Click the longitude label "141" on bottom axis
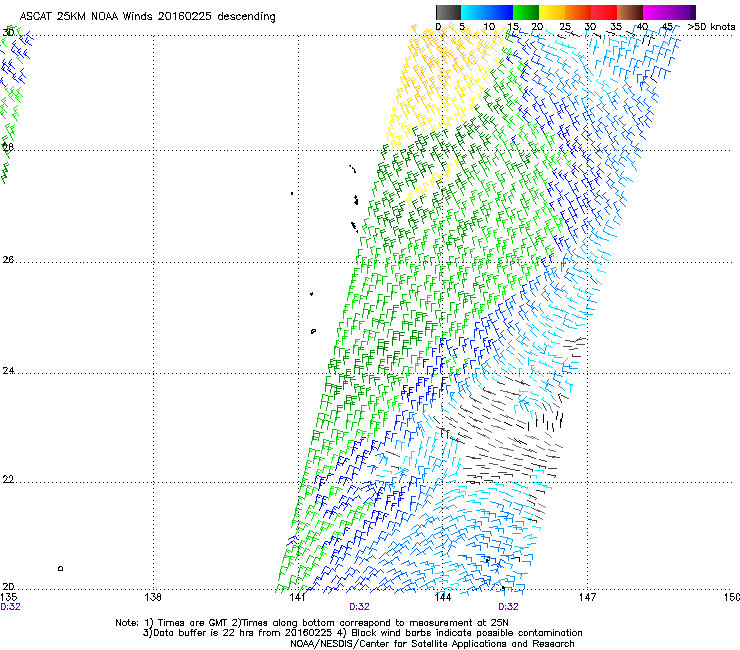Viewport: 740px width, 650px height. [x=297, y=597]
